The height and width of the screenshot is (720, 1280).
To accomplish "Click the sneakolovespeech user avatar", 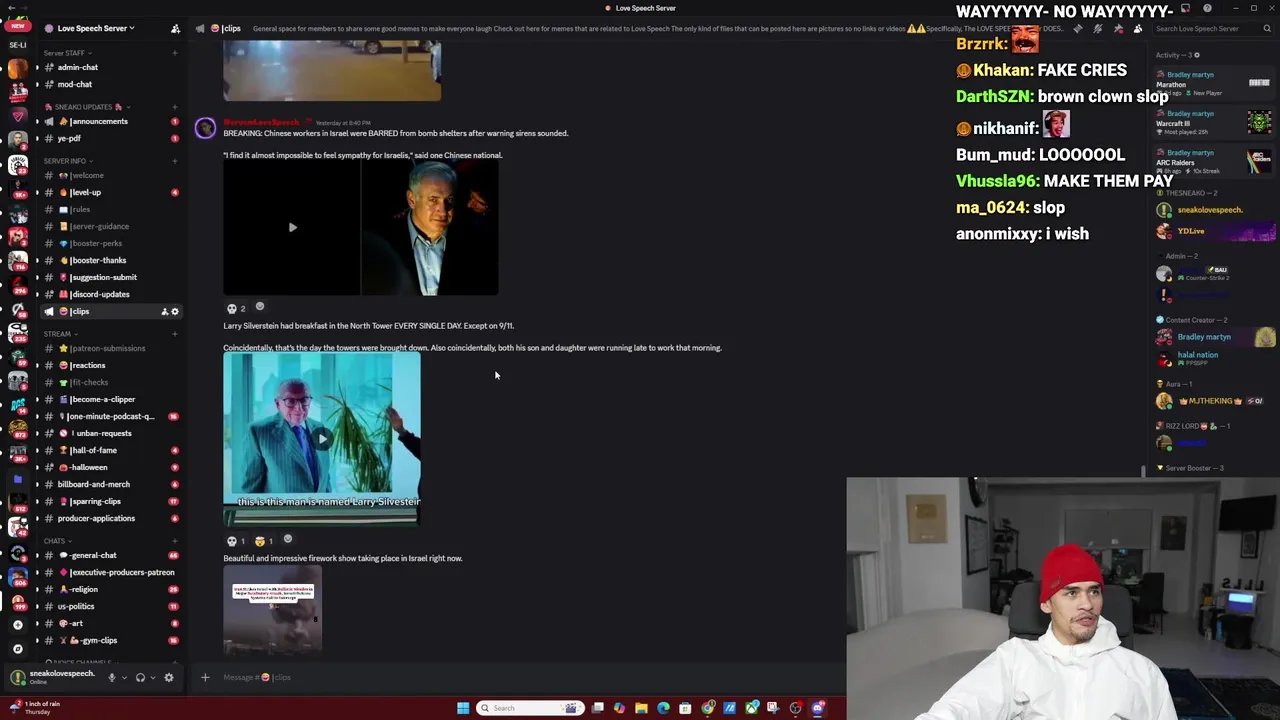I will [x=17, y=677].
